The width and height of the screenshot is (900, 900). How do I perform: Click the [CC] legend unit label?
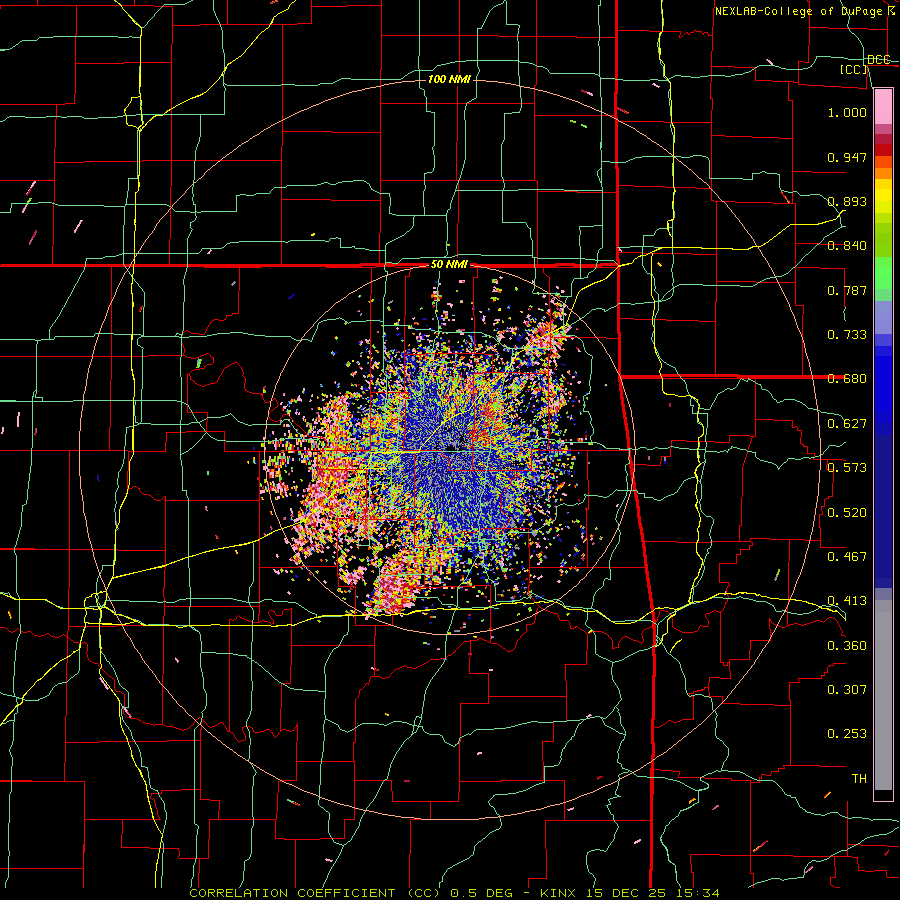(x=854, y=69)
